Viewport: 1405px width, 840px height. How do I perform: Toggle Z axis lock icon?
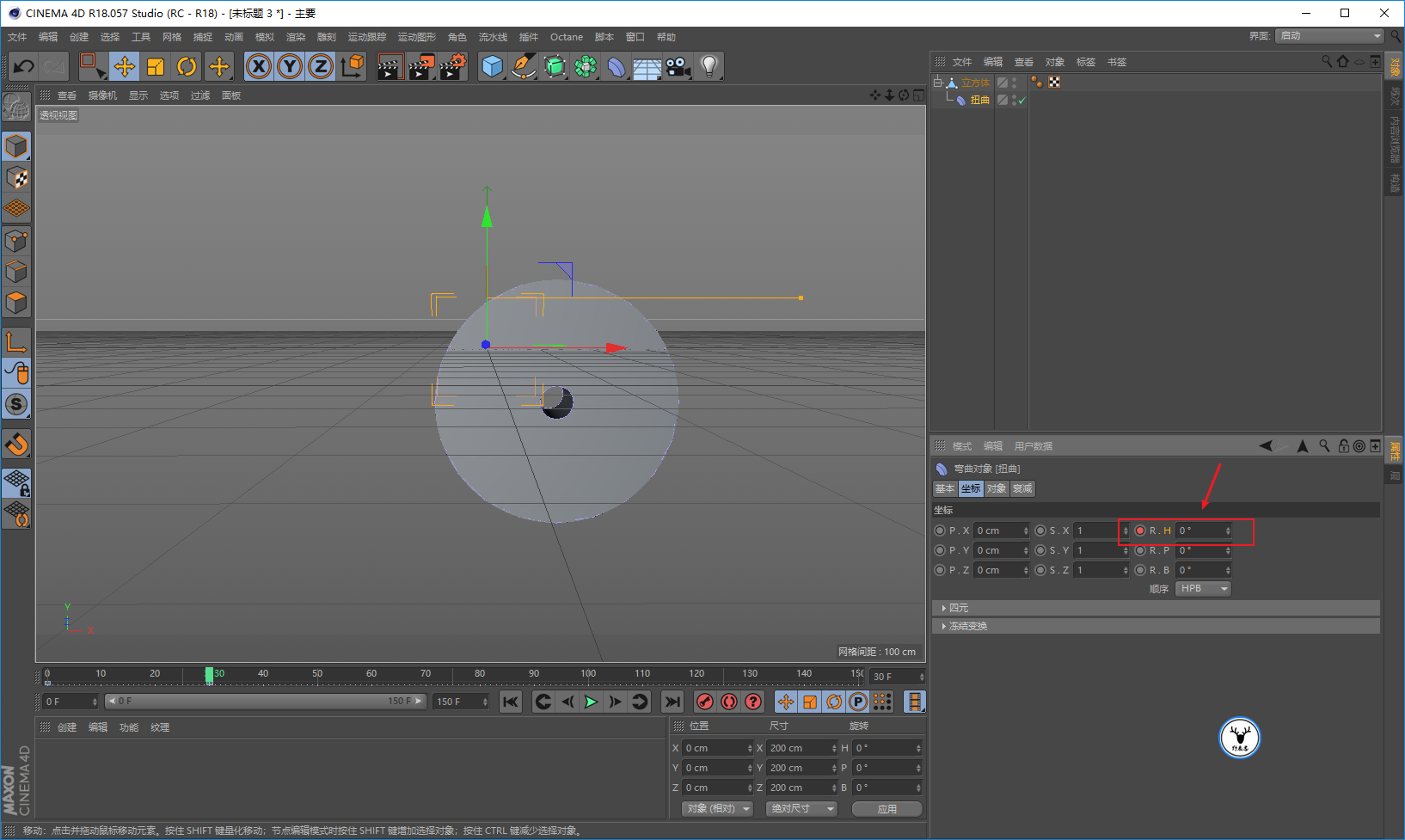(321, 66)
